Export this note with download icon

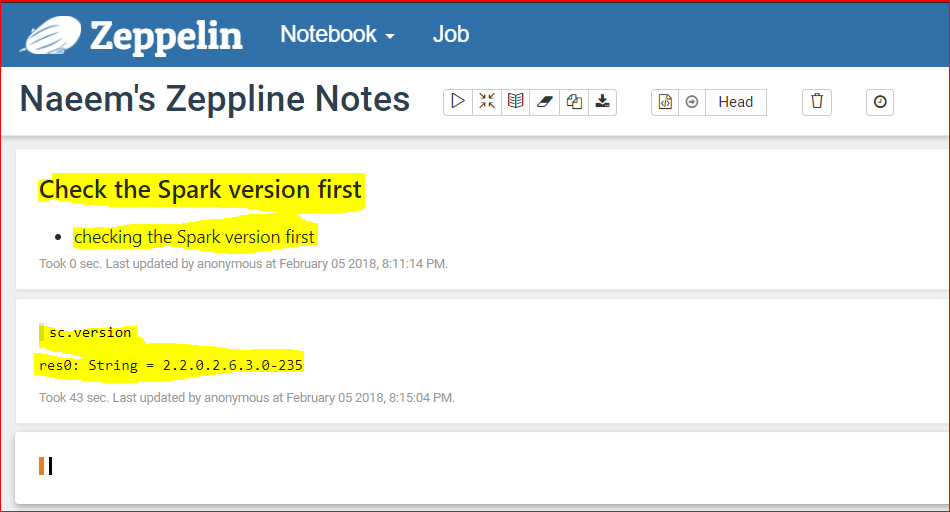point(602,102)
